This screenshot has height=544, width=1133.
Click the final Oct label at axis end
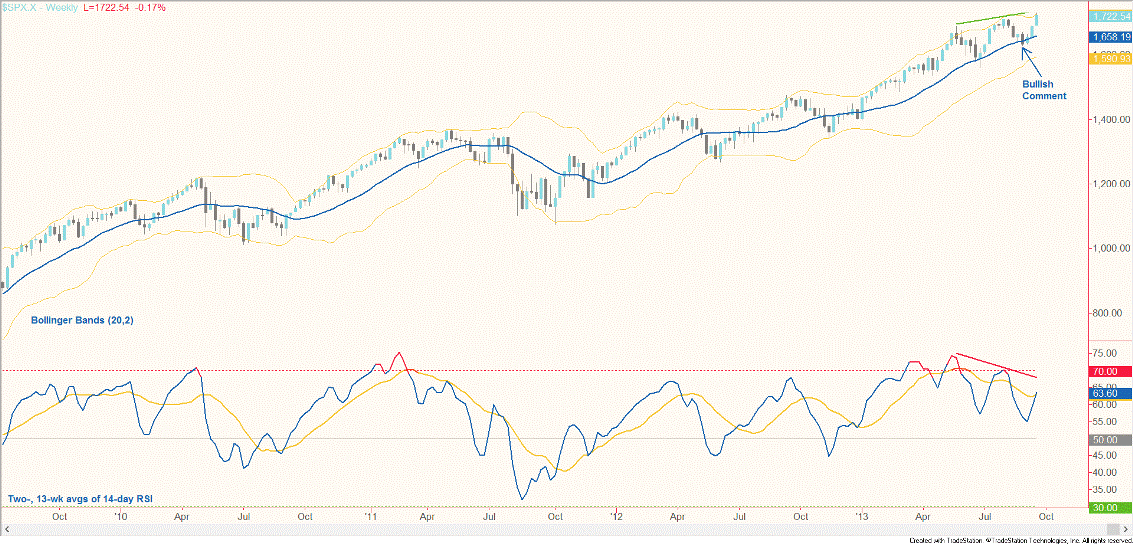tap(1046, 517)
